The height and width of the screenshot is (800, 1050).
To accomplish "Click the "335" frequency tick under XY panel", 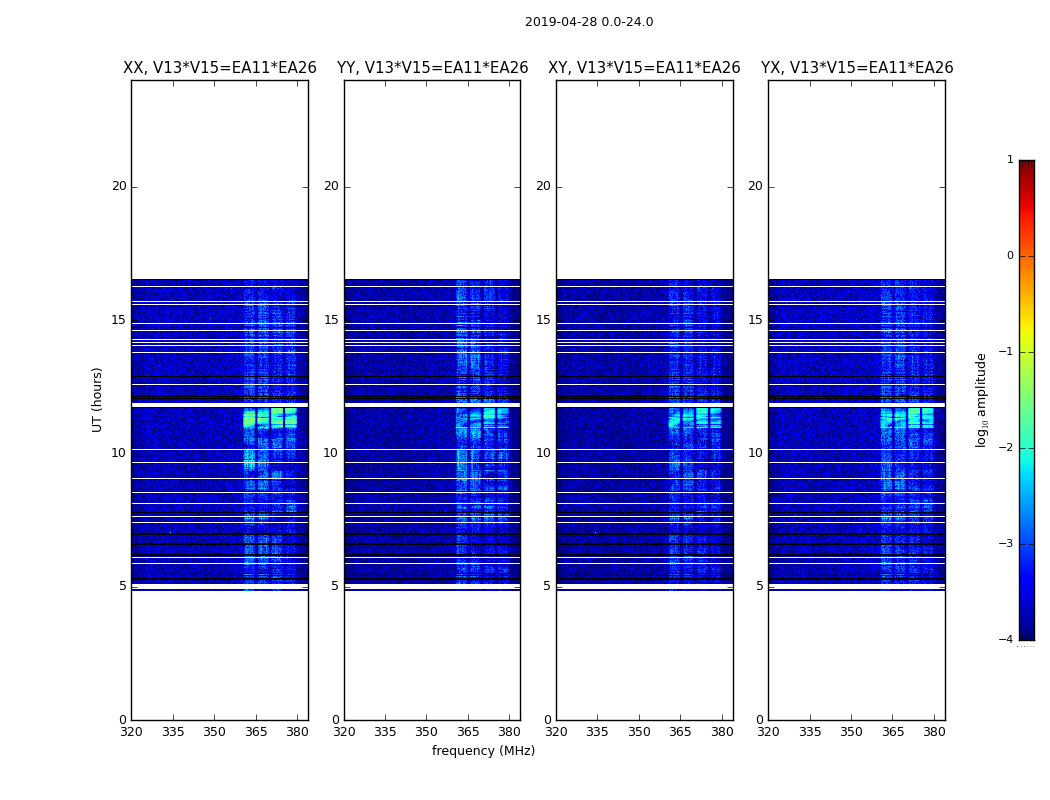I will point(597,732).
